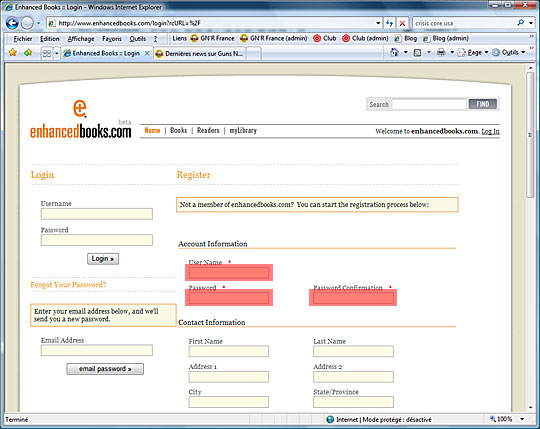Click the FIND button

pyautogui.click(x=482, y=104)
